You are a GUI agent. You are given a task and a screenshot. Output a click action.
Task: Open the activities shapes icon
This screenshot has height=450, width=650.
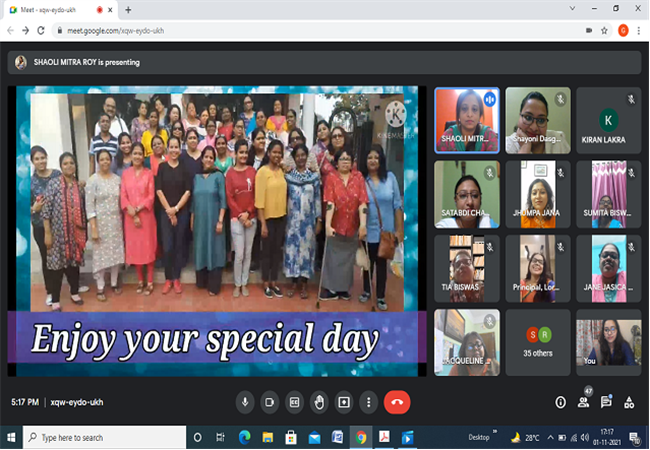(629, 402)
